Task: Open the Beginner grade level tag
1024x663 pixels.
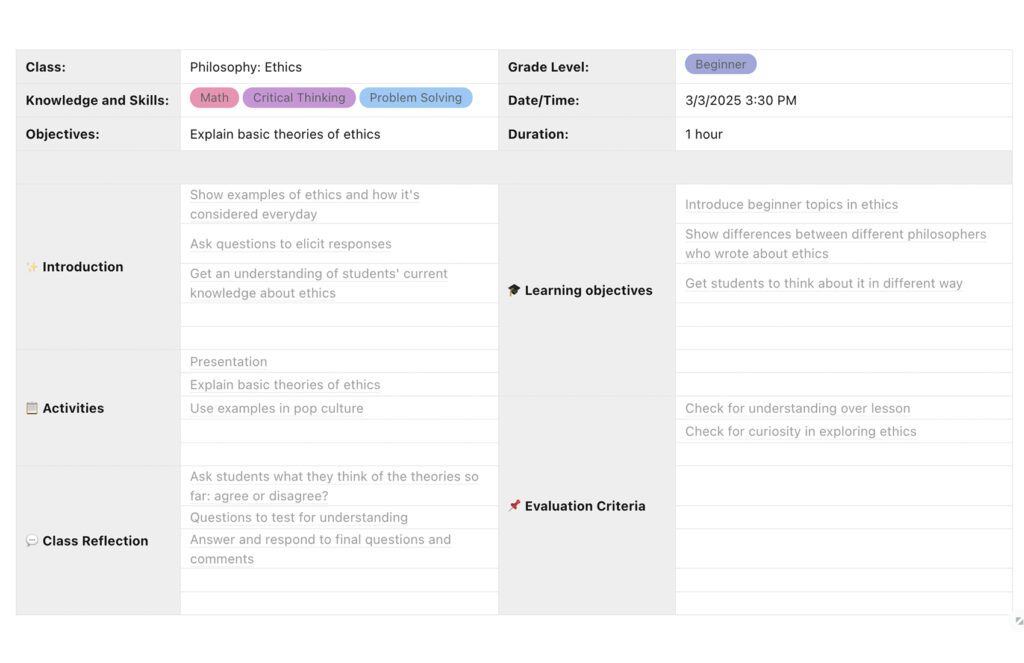Action: pos(720,64)
